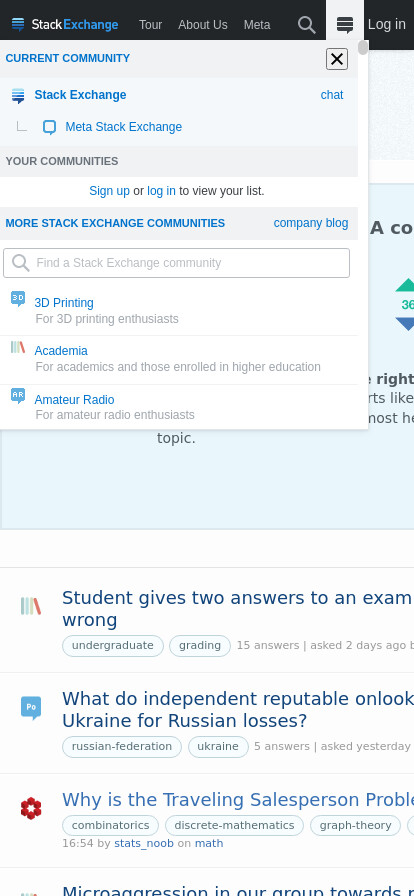414x896 pixels.
Task: Close the communities dropdown panel
Action: [x=337, y=59]
